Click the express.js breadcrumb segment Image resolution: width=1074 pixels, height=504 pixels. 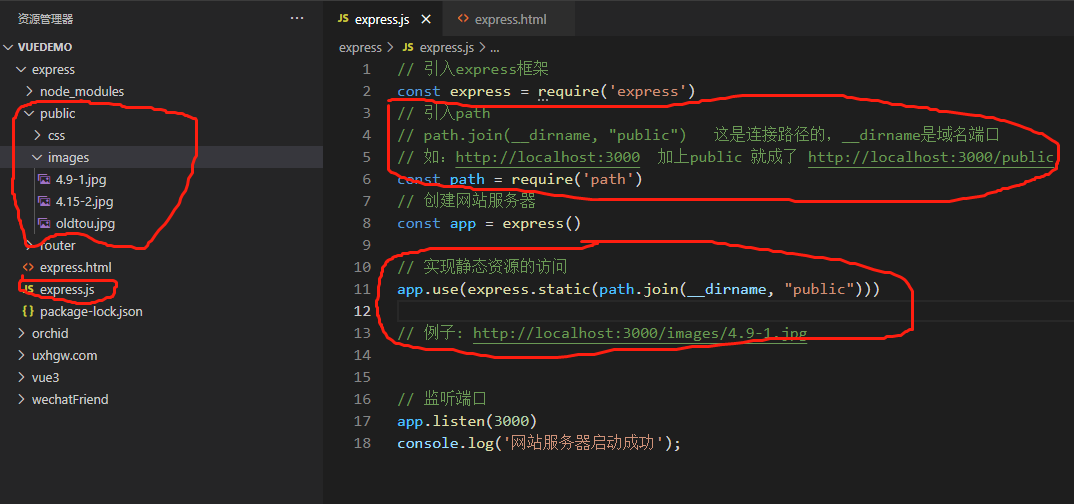click(x=447, y=47)
